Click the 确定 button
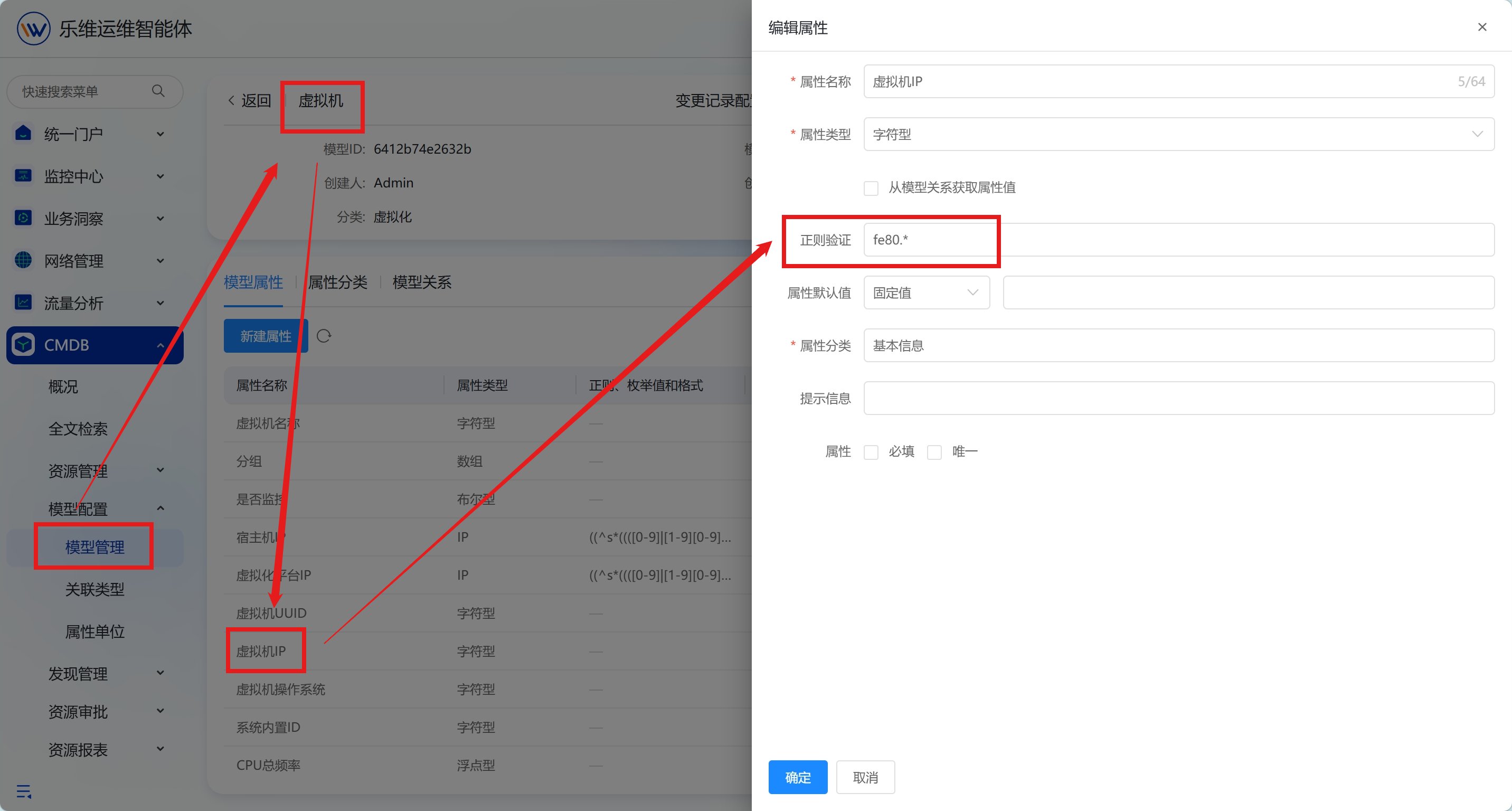Viewport: 1512px width, 811px height. 798,778
